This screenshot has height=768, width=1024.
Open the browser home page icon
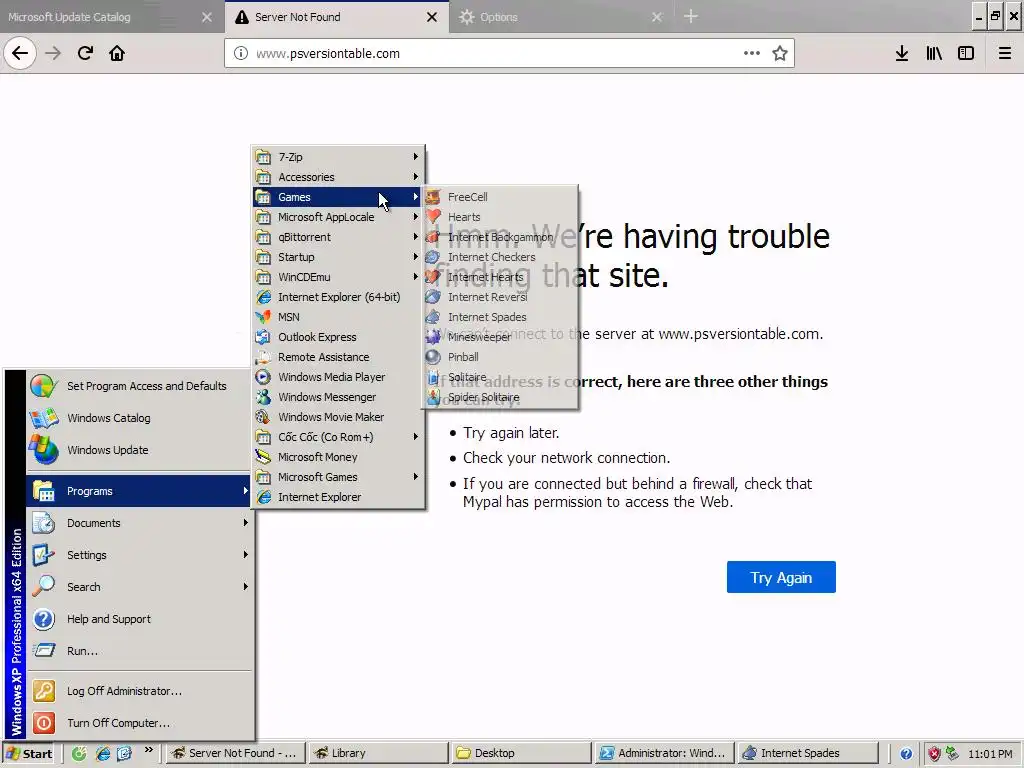point(117,53)
